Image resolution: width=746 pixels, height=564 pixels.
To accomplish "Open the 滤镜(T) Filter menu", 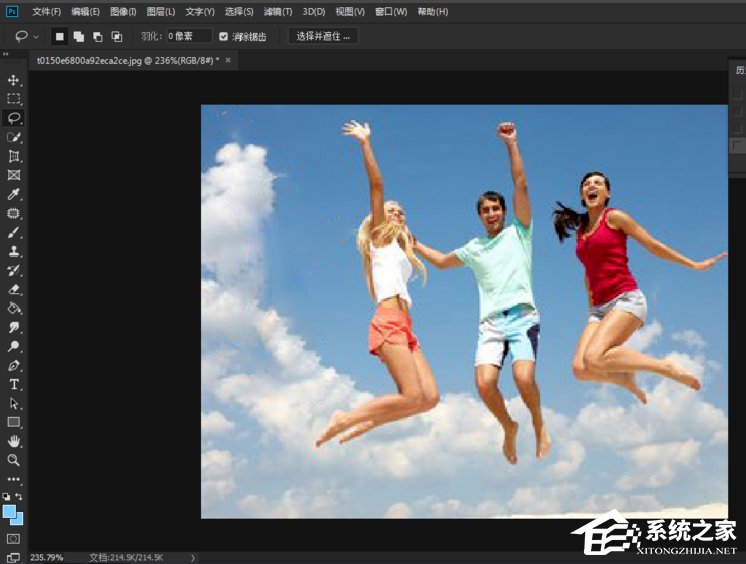I will (278, 11).
